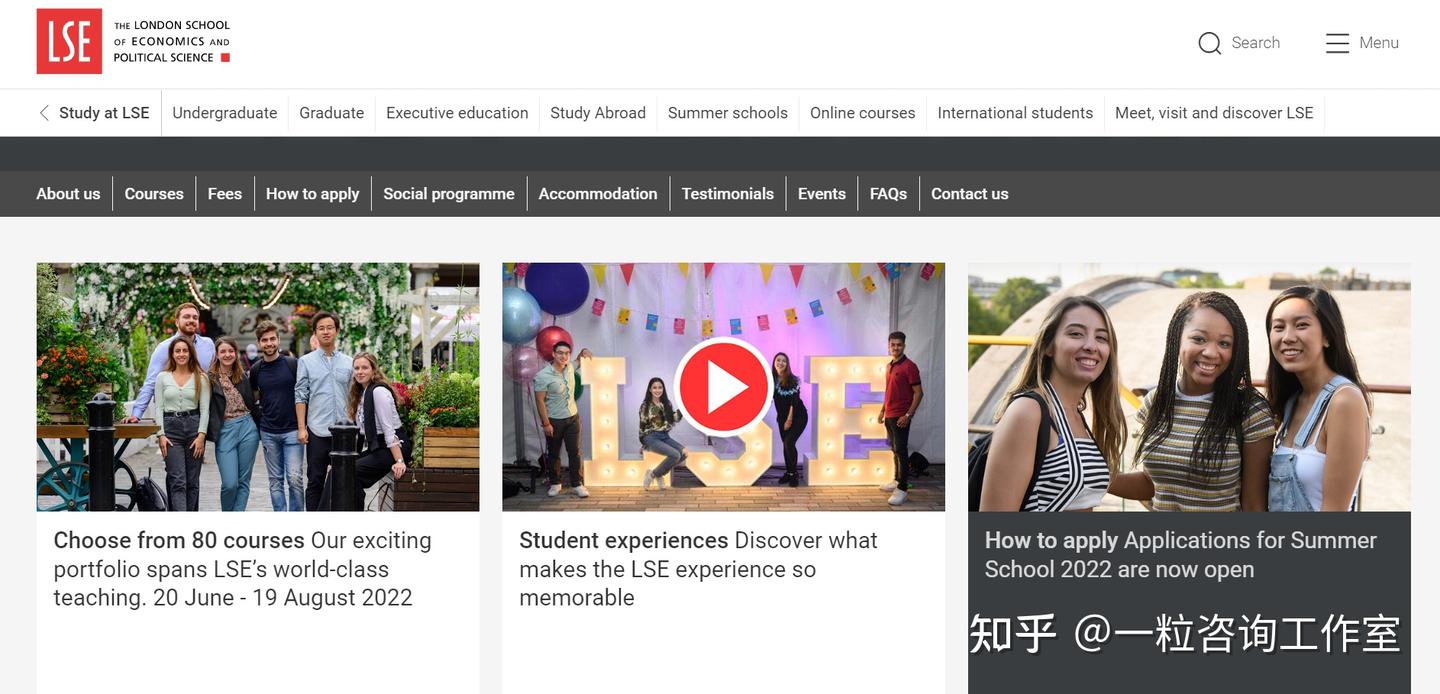Click the magnifying glass search icon

[1210, 43]
